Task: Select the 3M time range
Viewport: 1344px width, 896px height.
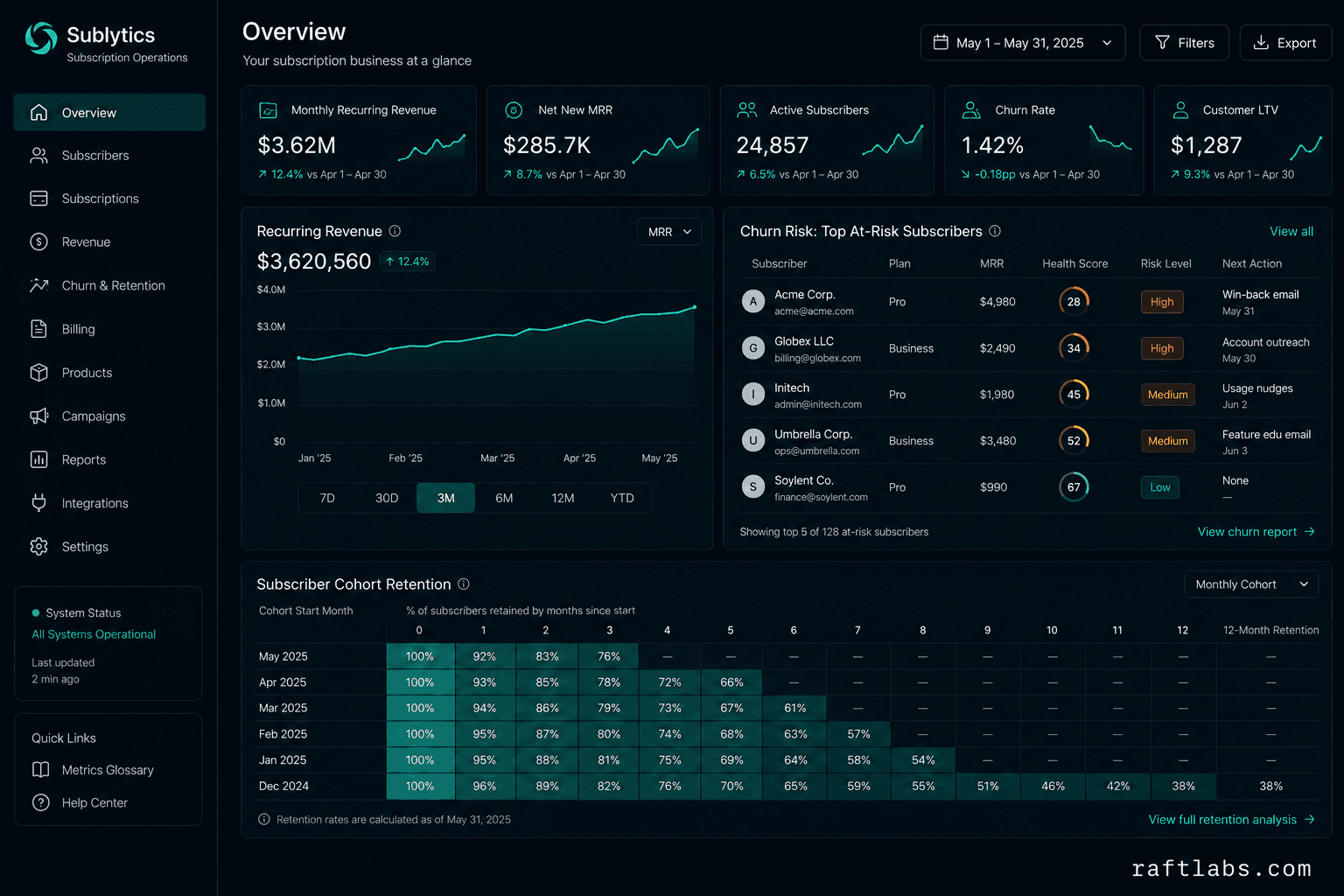Action: click(445, 498)
